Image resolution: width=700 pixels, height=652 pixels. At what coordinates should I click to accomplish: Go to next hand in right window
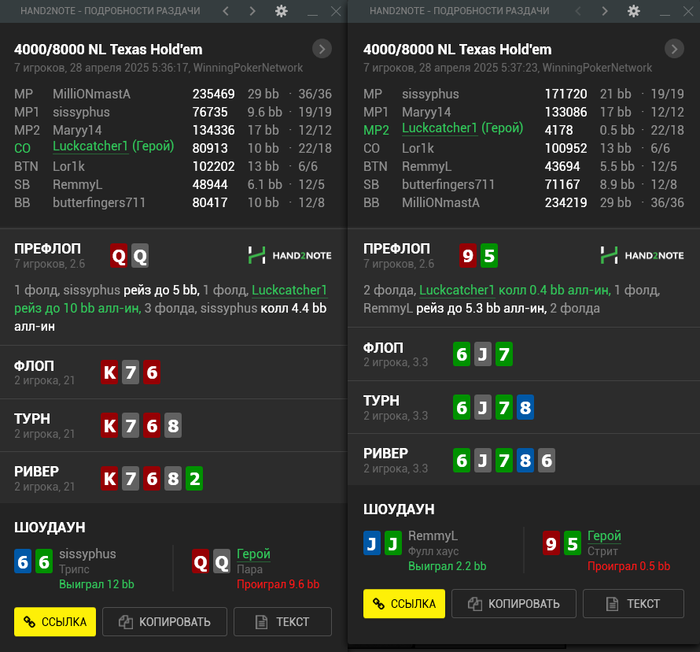click(x=605, y=11)
